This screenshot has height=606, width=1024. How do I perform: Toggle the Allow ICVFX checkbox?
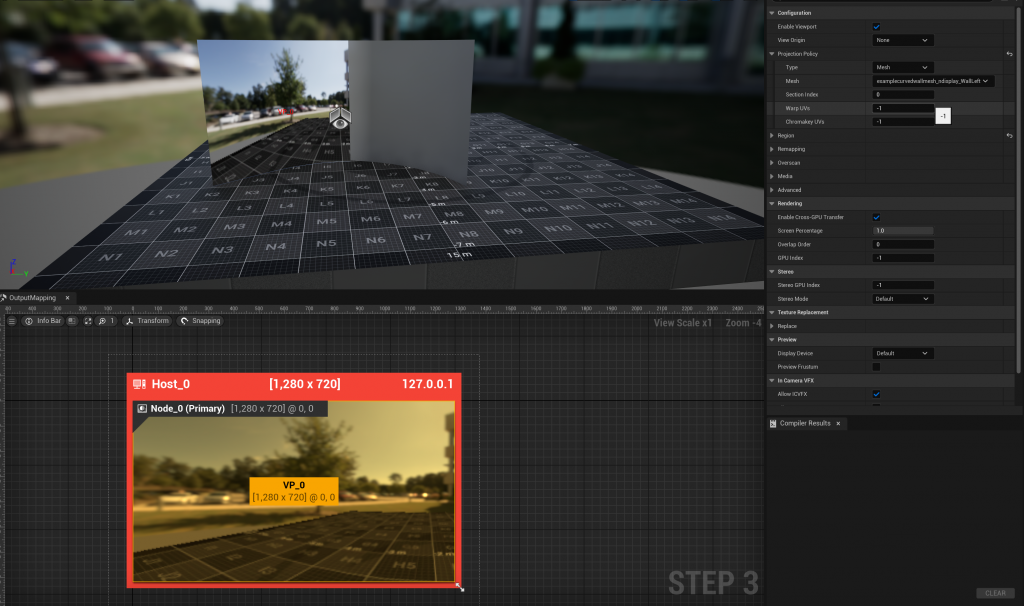[876, 394]
